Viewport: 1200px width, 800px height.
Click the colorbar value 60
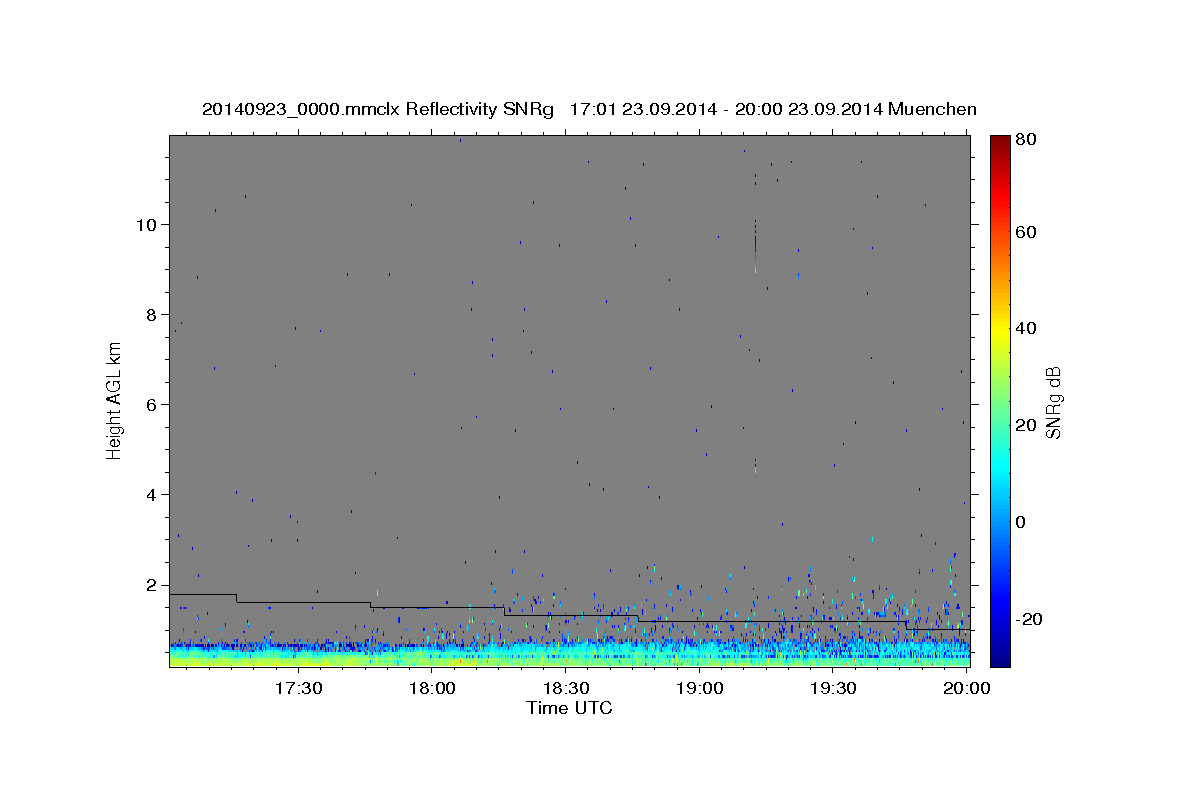tap(1027, 232)
